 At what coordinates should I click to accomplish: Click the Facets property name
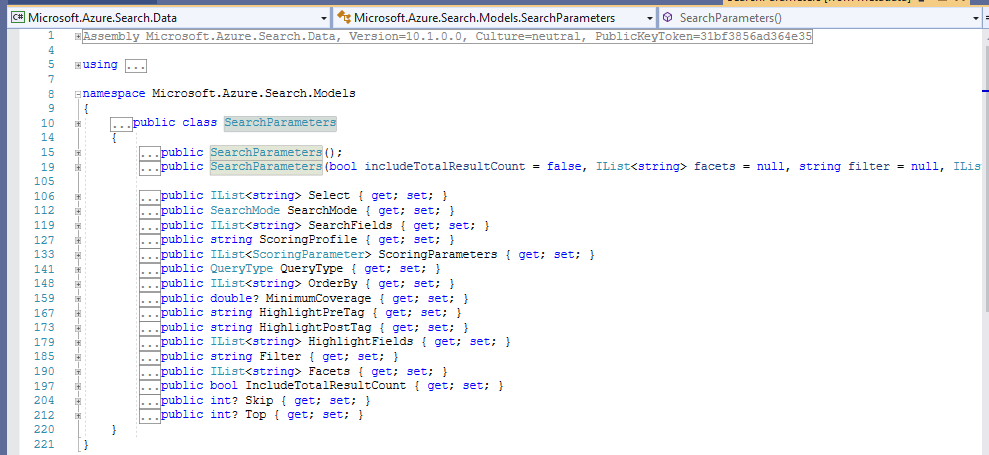(329, 371)
